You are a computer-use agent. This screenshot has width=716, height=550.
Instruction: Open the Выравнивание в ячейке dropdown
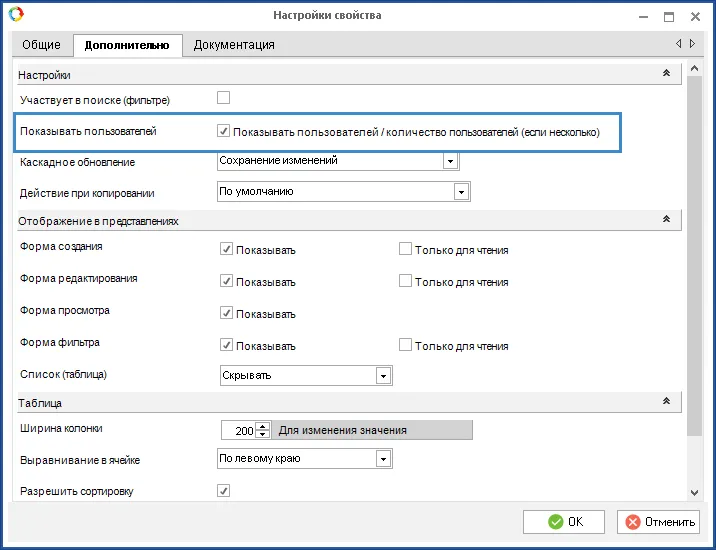pyautogui.click(x=382, y=459)
